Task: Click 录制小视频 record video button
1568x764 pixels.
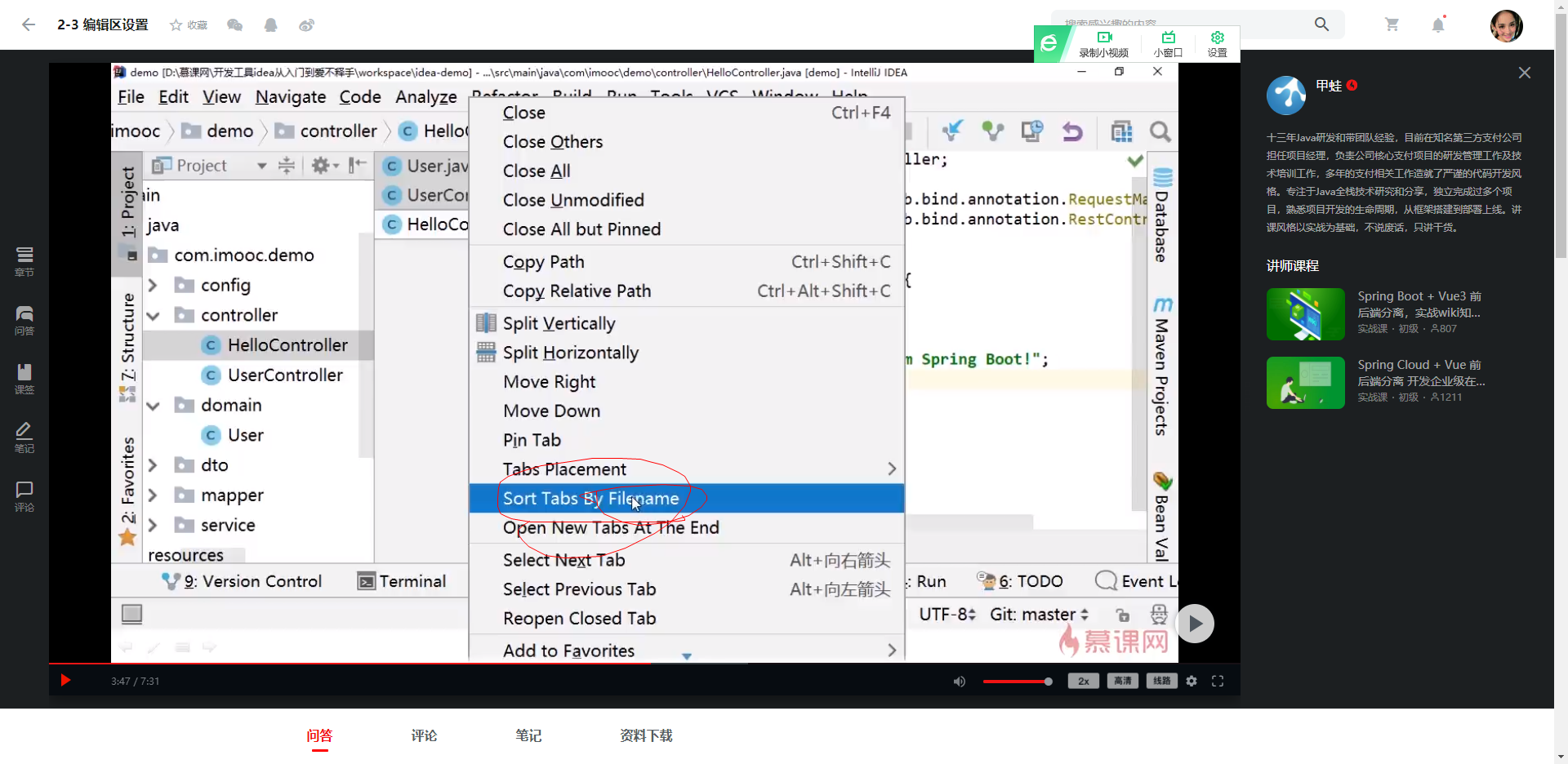Action: (1104, 44)
